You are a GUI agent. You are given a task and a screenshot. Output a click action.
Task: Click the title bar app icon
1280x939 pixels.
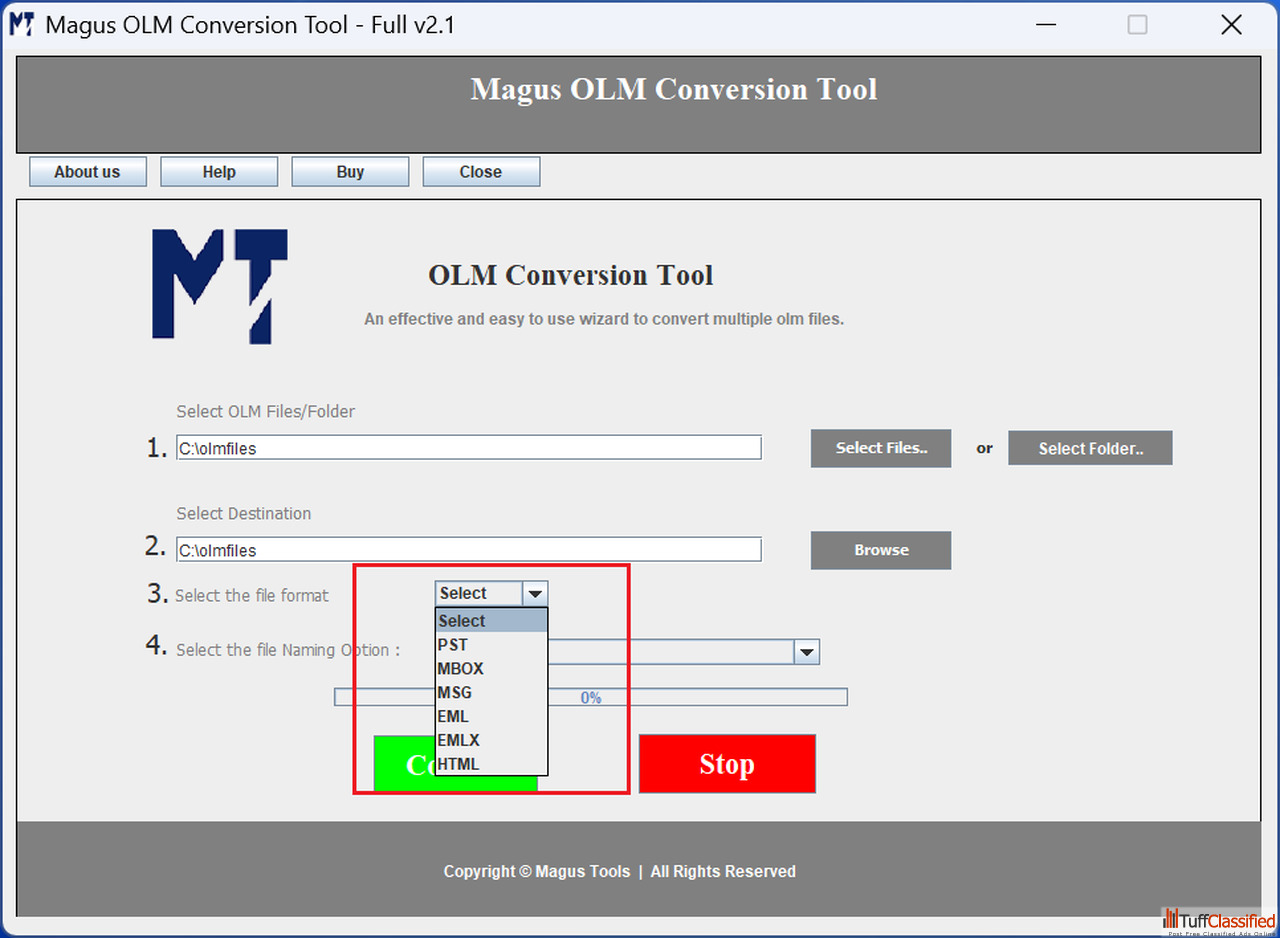point(22,25)
